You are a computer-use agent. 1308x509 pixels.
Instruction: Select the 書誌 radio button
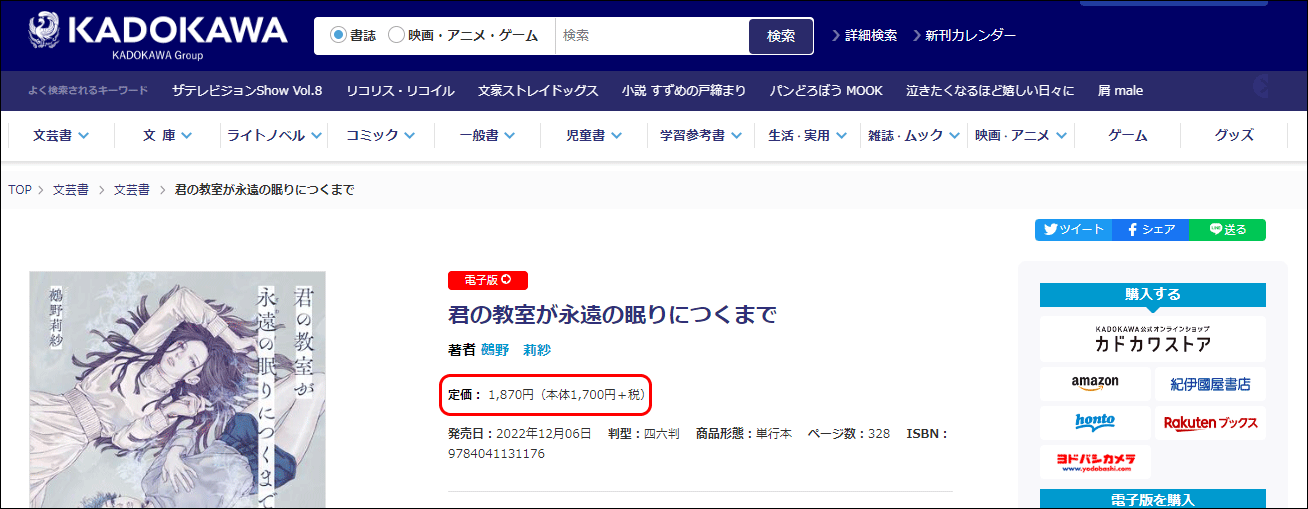coord(338,35)
